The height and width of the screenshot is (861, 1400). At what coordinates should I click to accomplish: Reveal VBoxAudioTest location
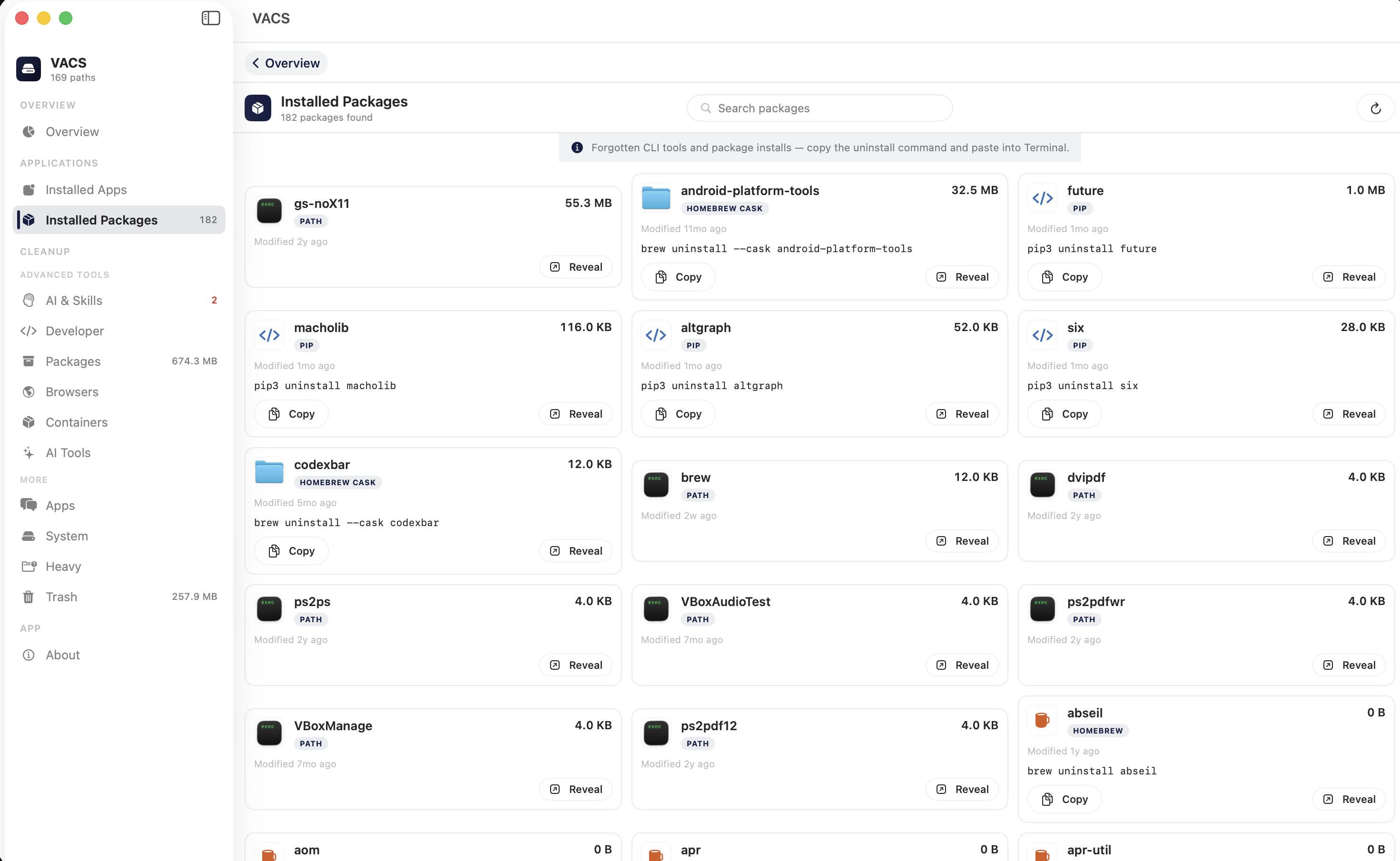coord(962,665)
